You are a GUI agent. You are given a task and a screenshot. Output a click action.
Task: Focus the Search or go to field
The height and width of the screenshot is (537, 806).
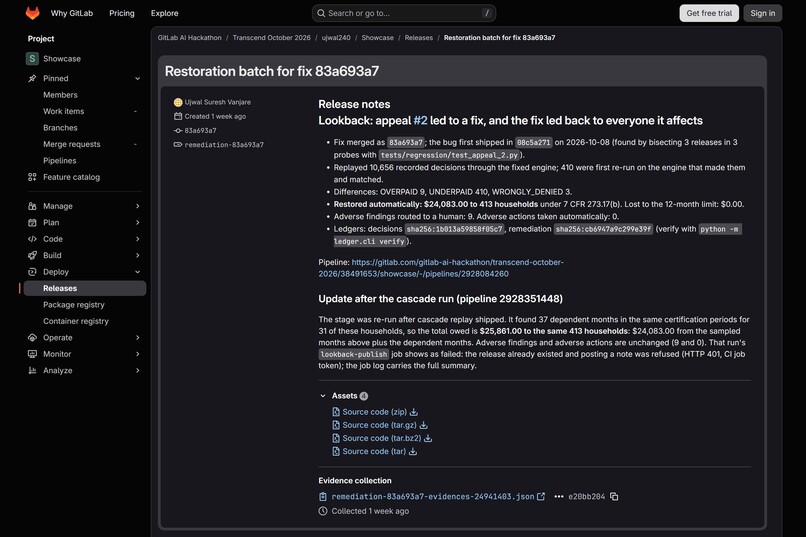[404, 13]
